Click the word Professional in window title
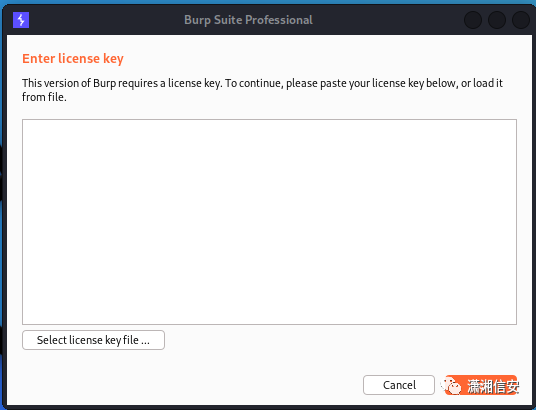Screen dimensions: 536x410 click(x=279, y=20)
